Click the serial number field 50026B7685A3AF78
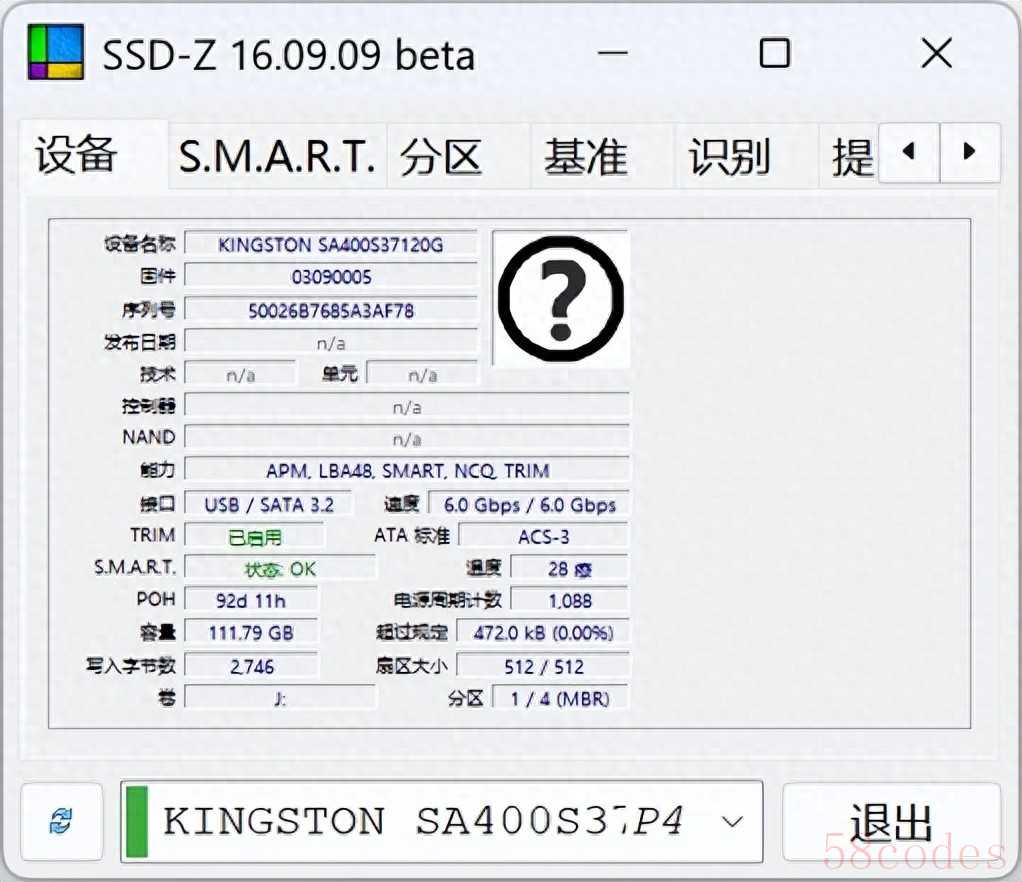The width and height of the screenshot is (1022, 882). [331, 310]
